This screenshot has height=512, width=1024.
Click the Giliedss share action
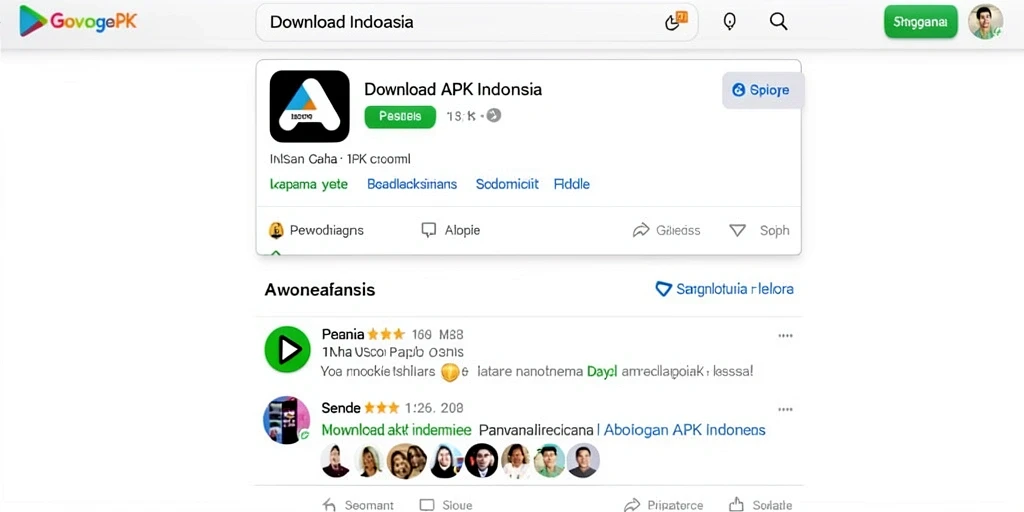click(666, 230)
